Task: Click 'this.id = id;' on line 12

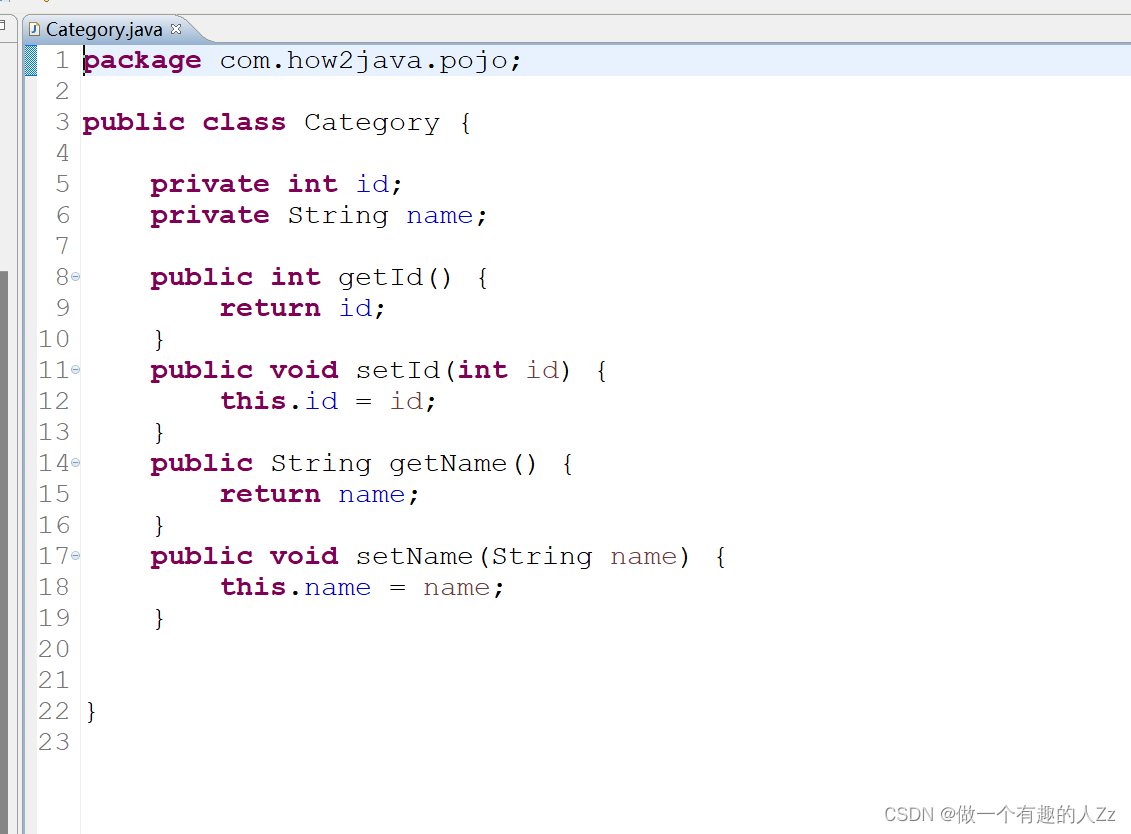Action: (x=328, y=402)
